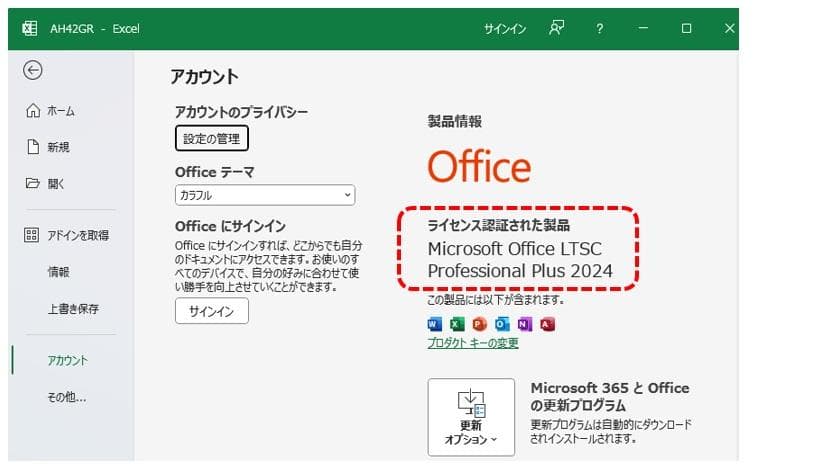Click the Access product icon
Viewport: 819px width, 473px height.
pyautogui.click(x=547, y=324)
